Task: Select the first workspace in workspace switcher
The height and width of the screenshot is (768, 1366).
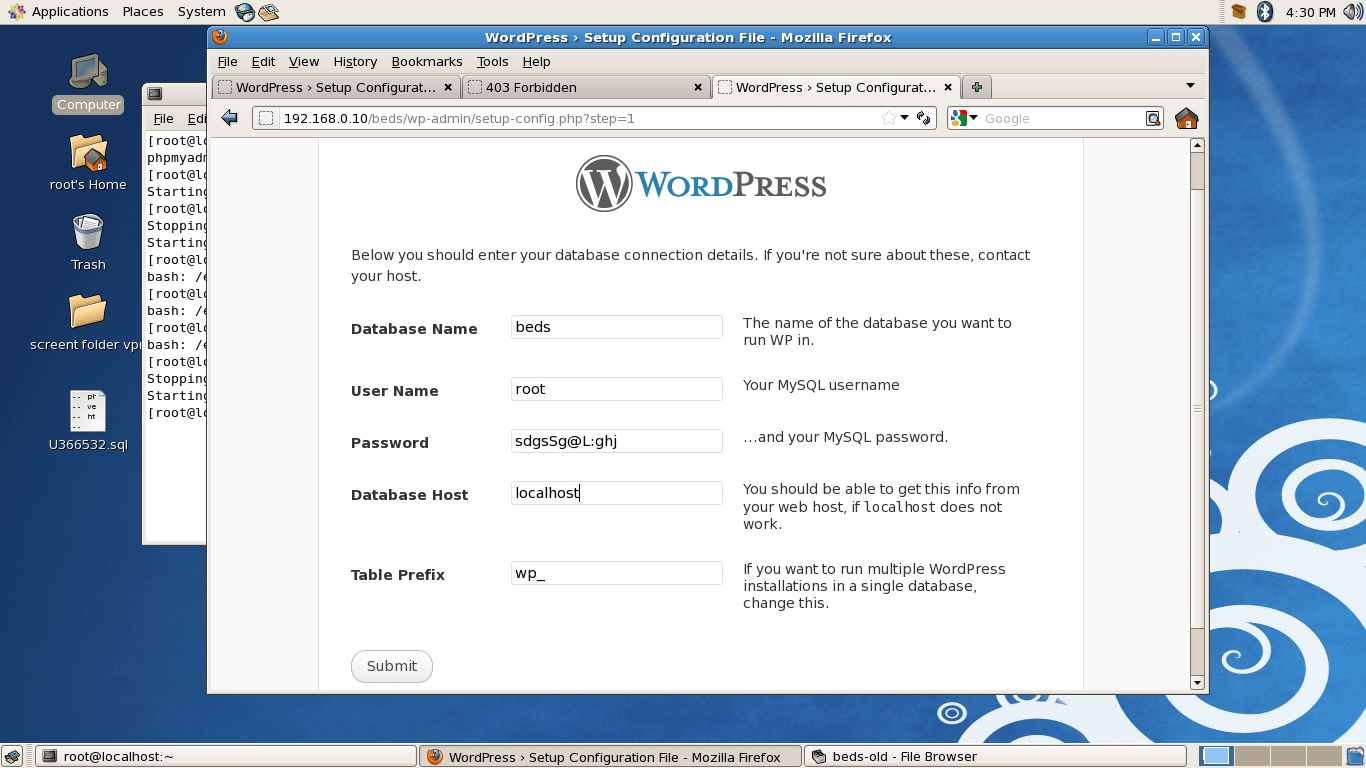Action: [1216, 756]
